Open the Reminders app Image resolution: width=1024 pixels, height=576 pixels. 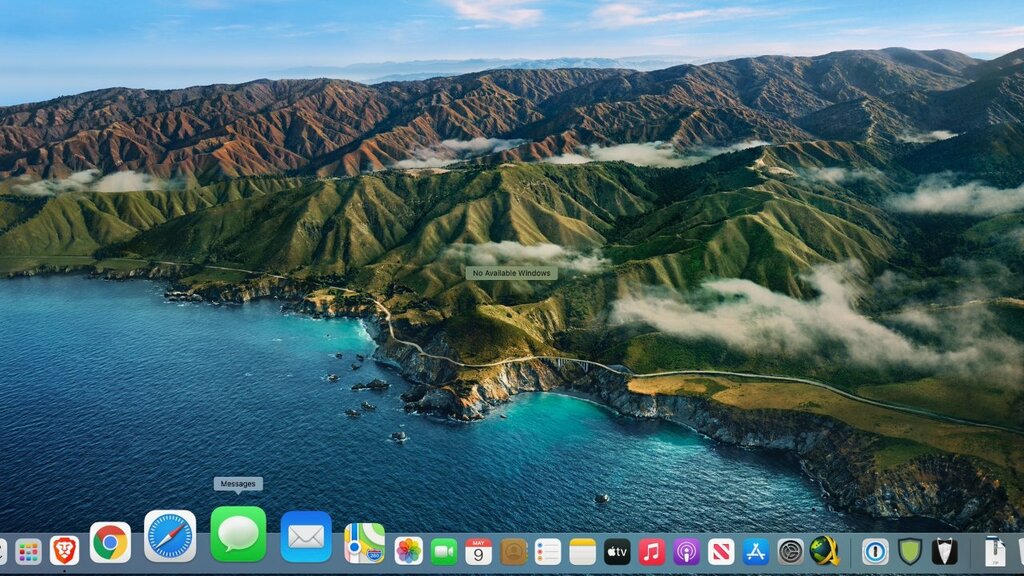click(548, 551)
